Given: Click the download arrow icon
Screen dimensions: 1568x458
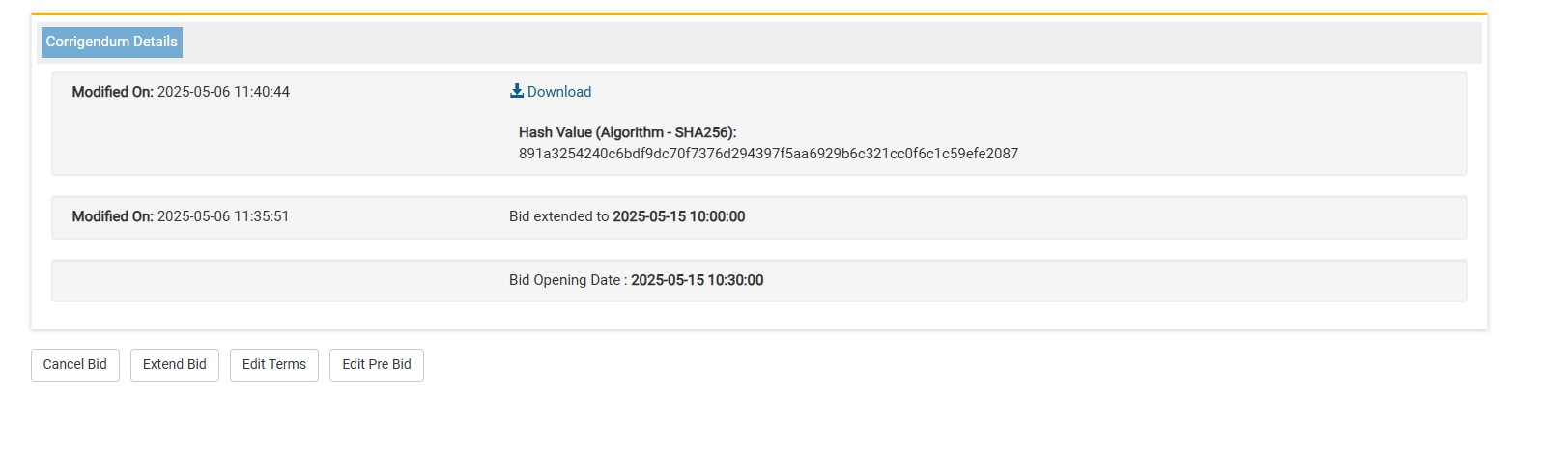Looking at the screenshot, I should [517, 91].
